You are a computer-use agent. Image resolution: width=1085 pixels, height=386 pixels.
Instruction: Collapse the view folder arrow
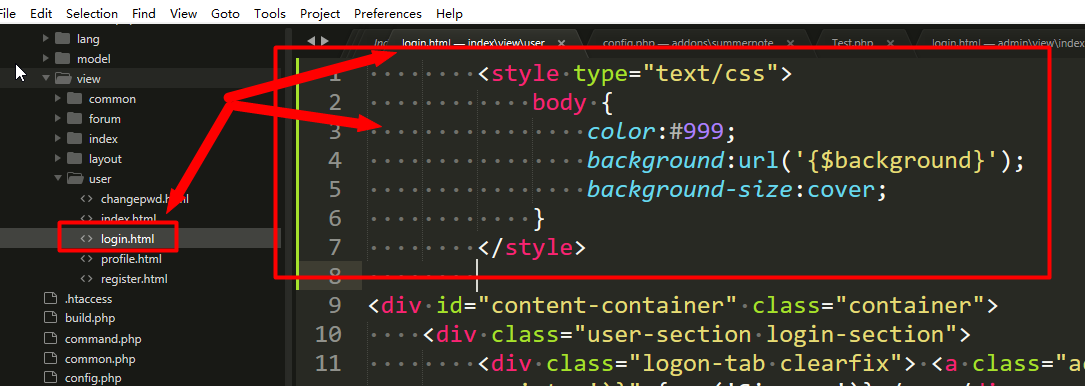pos(46,79)
